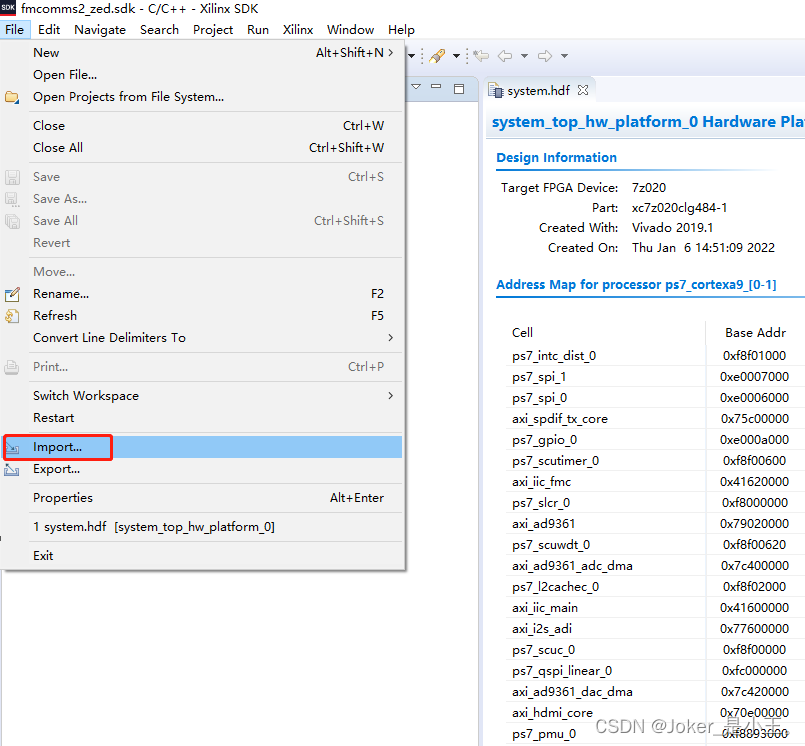Open the Forward history dropdown arrow

point(564,56)
